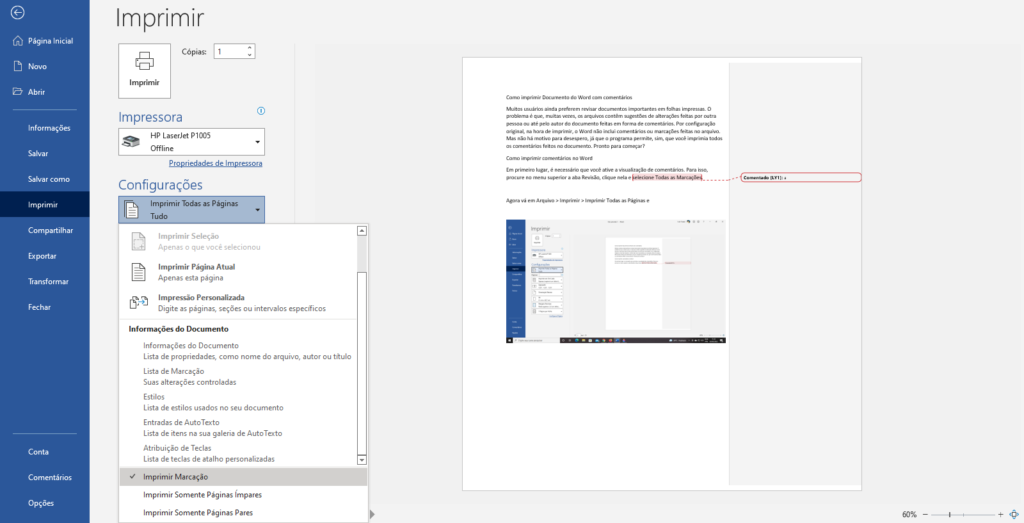Click the Cópias number input field
1024x523 pixels.
click(229, 52)
